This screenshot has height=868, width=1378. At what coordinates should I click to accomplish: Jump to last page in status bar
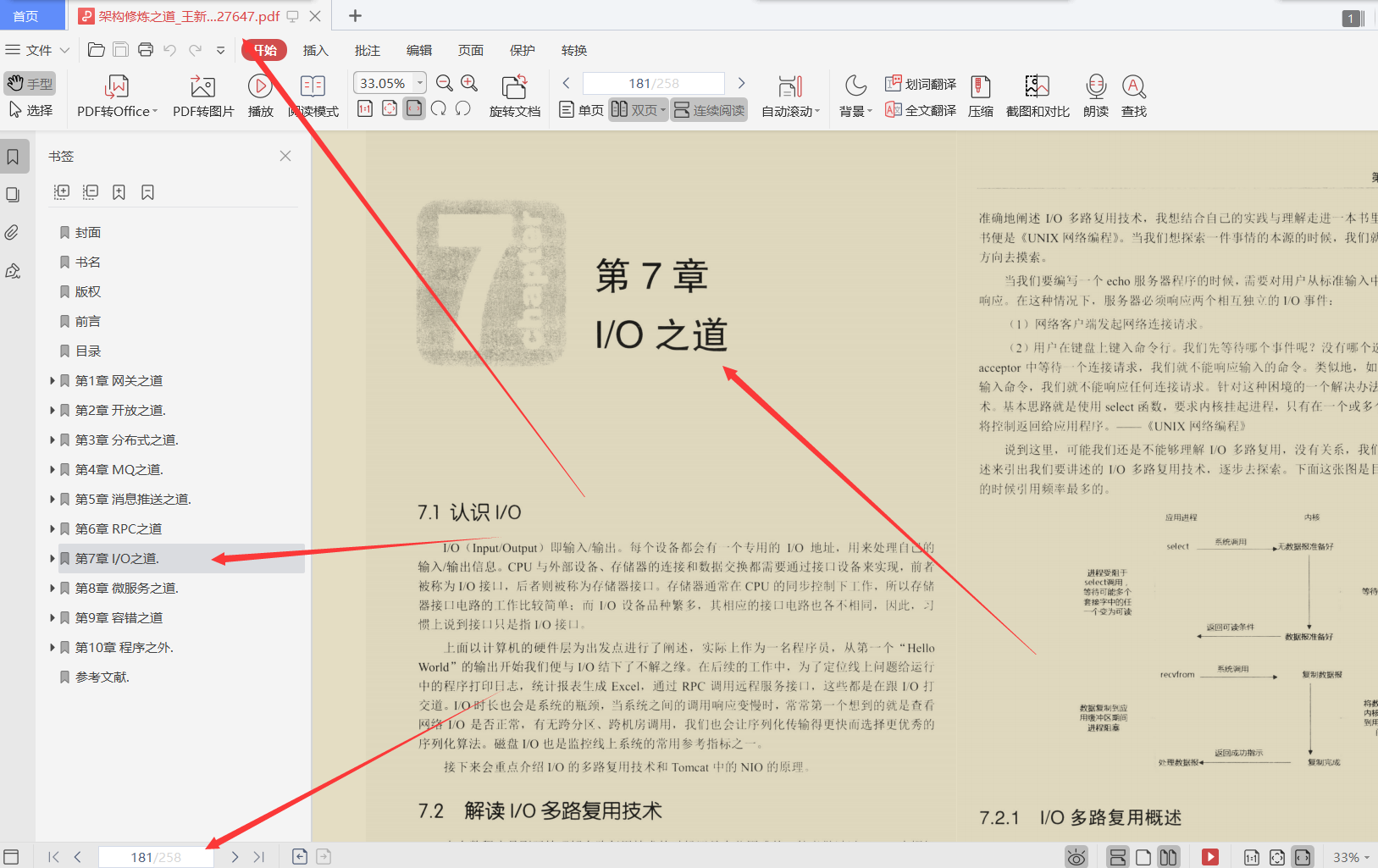[x=259, y=857]
